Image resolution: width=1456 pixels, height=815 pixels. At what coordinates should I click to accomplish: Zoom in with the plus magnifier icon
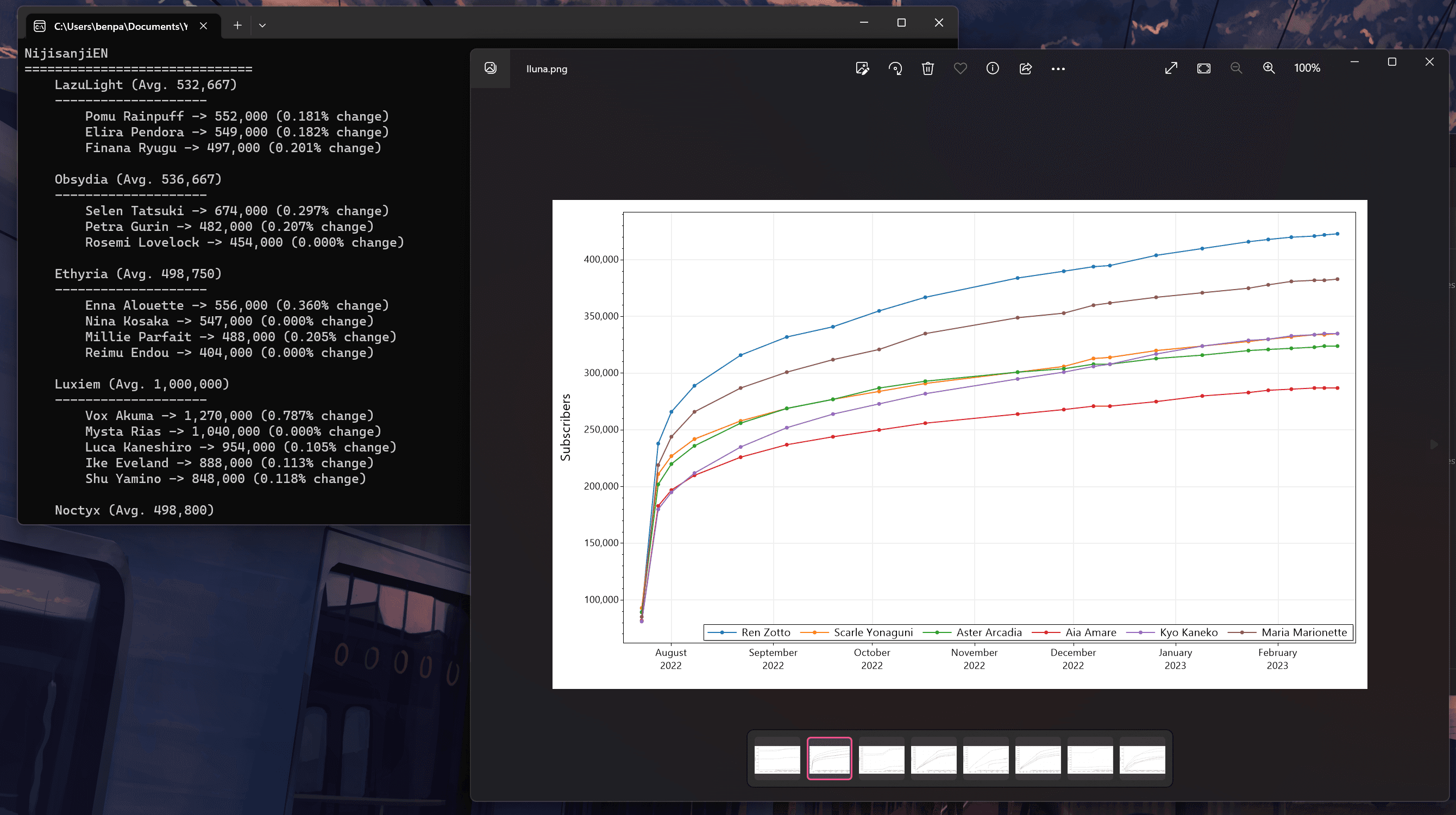(x=1269, y=68)
